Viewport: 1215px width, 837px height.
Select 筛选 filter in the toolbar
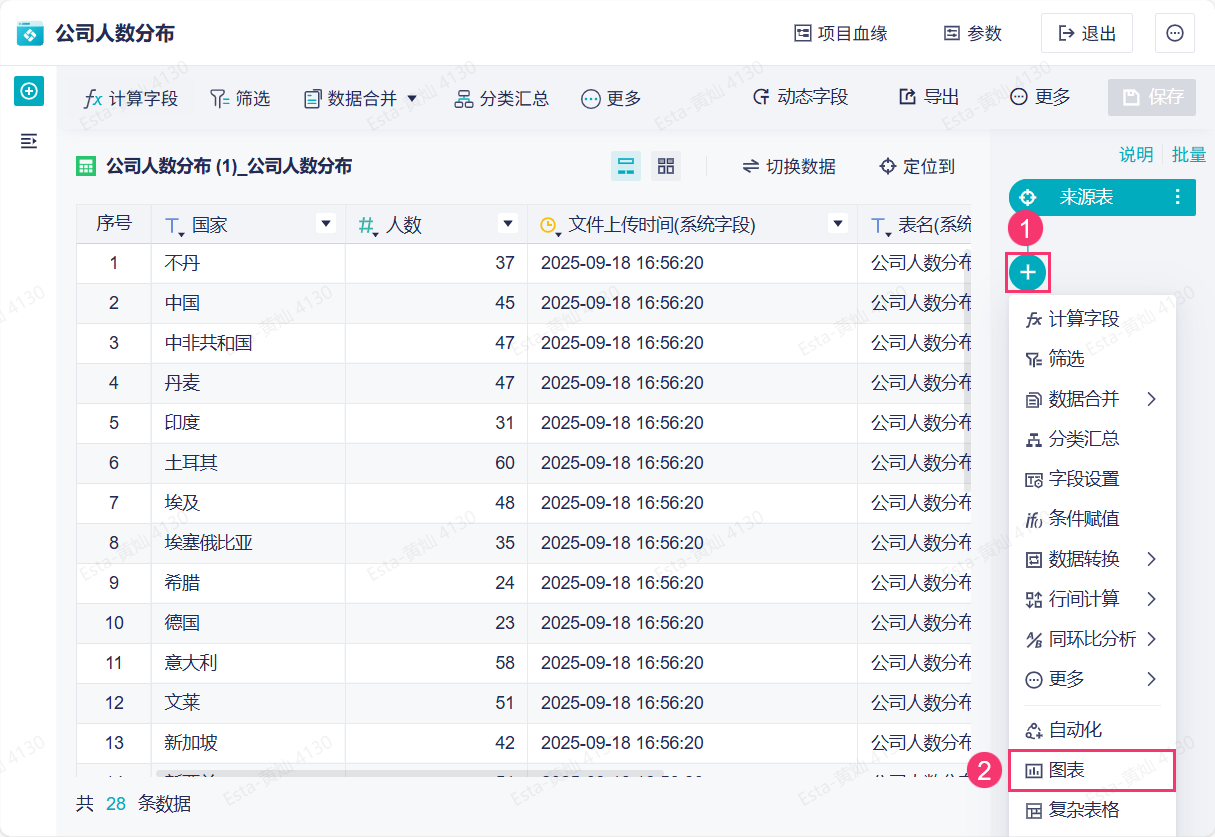coord(240,98)
